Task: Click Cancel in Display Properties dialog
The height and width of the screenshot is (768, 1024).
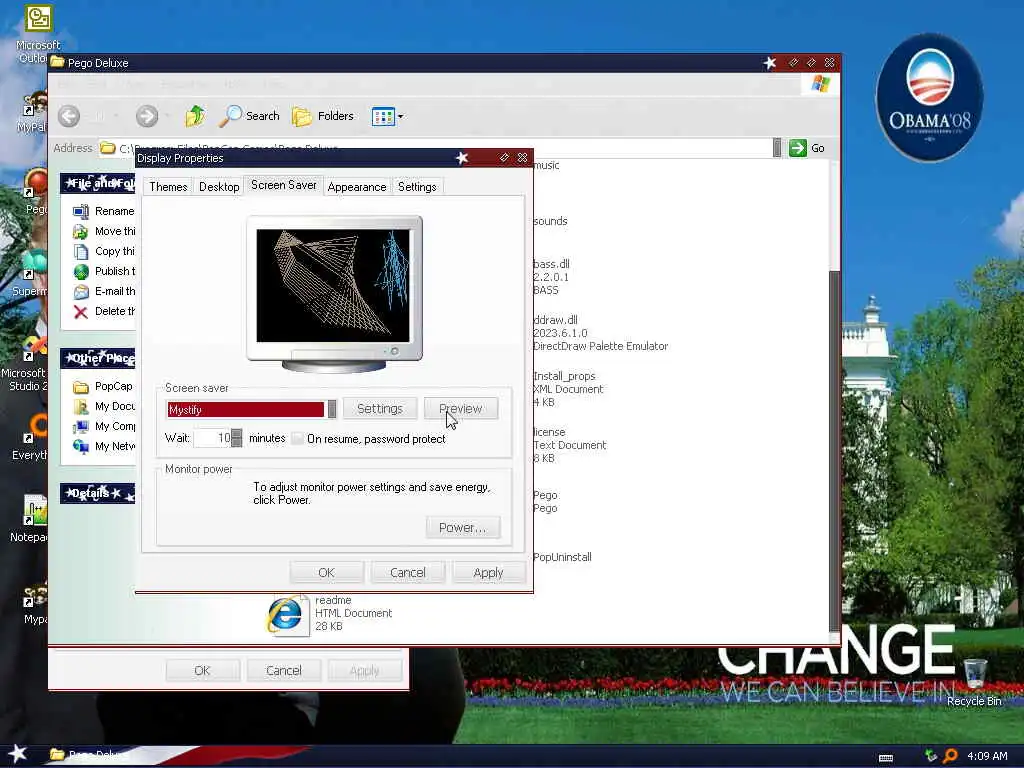Action: pos(408,573)
